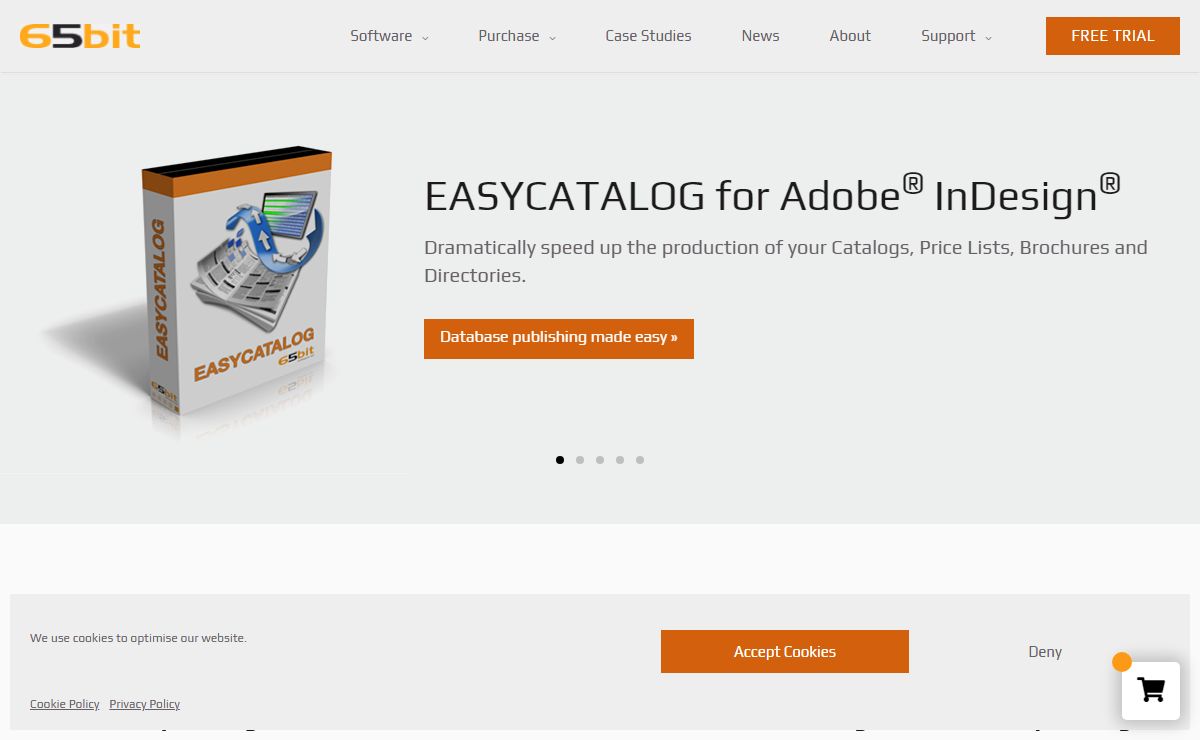Click the 'We use cookies' message text
This screenshot has width=1200, height=740.
138,638
